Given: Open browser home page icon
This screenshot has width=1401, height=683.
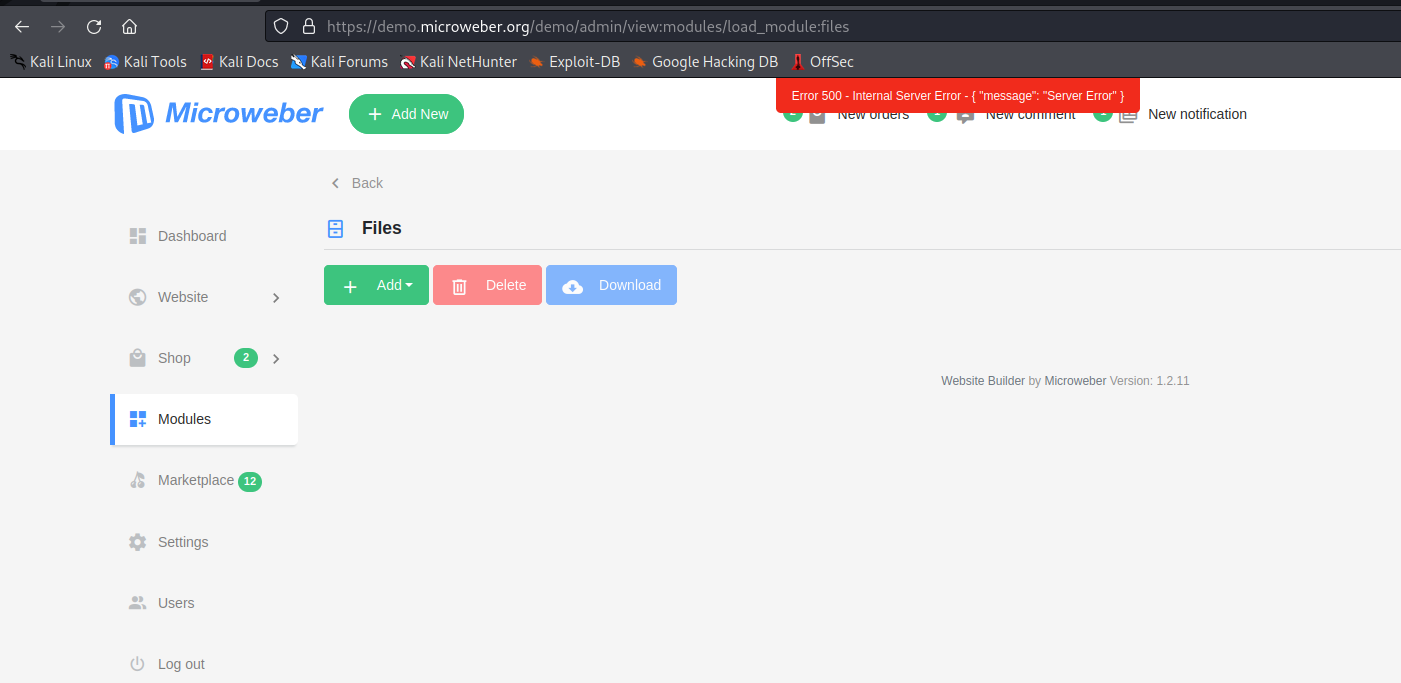Looking at the screenshot, I should [129, 27].
